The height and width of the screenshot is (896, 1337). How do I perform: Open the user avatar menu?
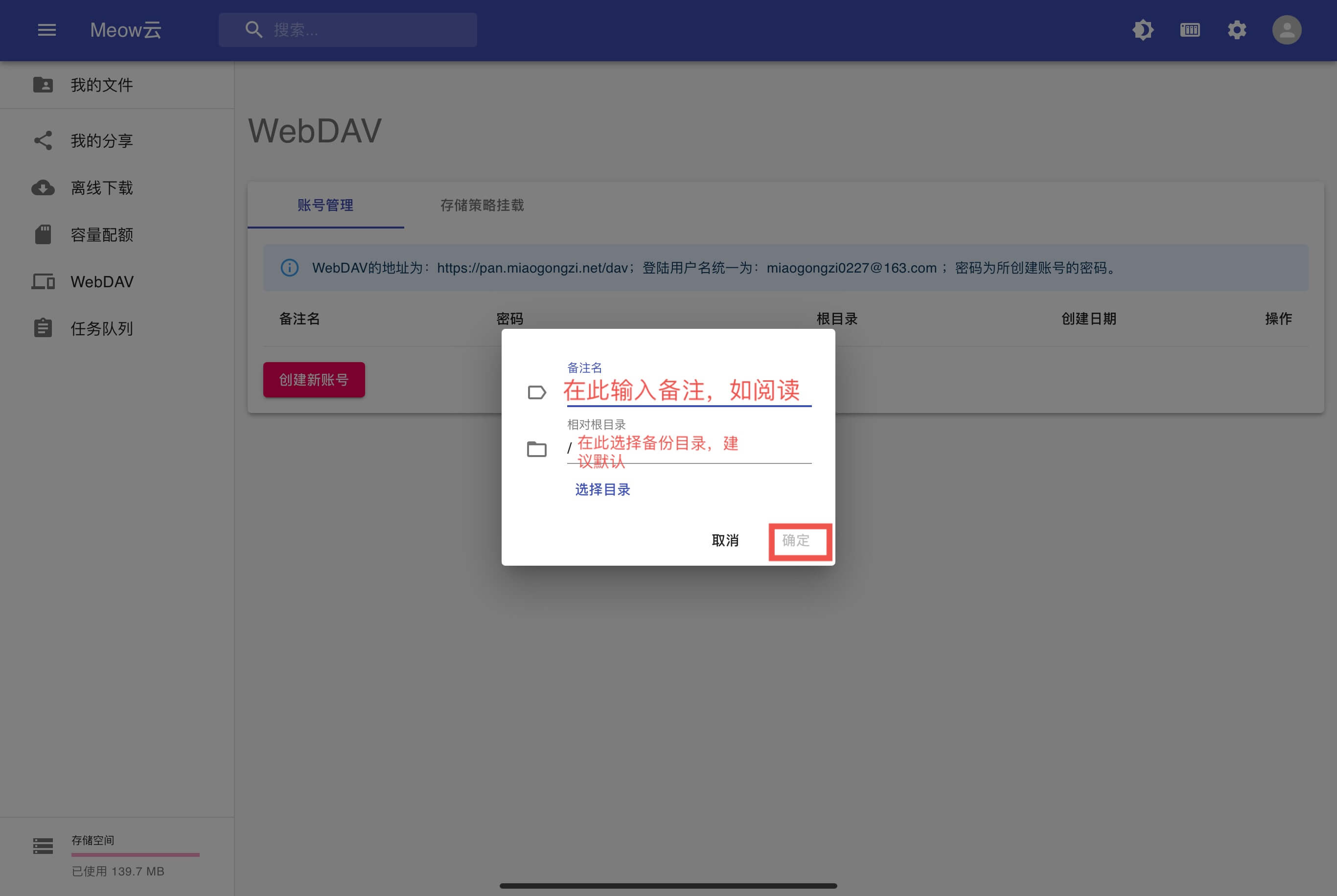point(1286,30)
